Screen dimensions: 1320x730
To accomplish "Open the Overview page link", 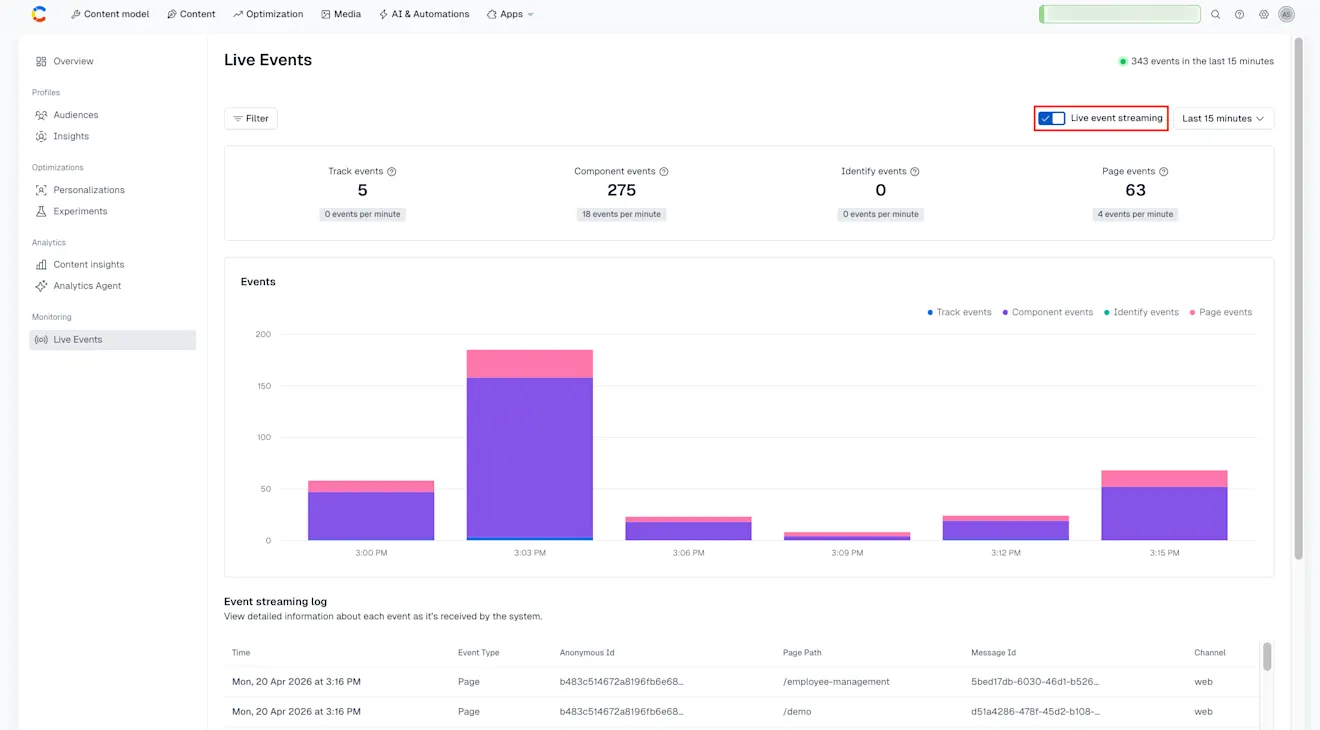I will 72,61.
